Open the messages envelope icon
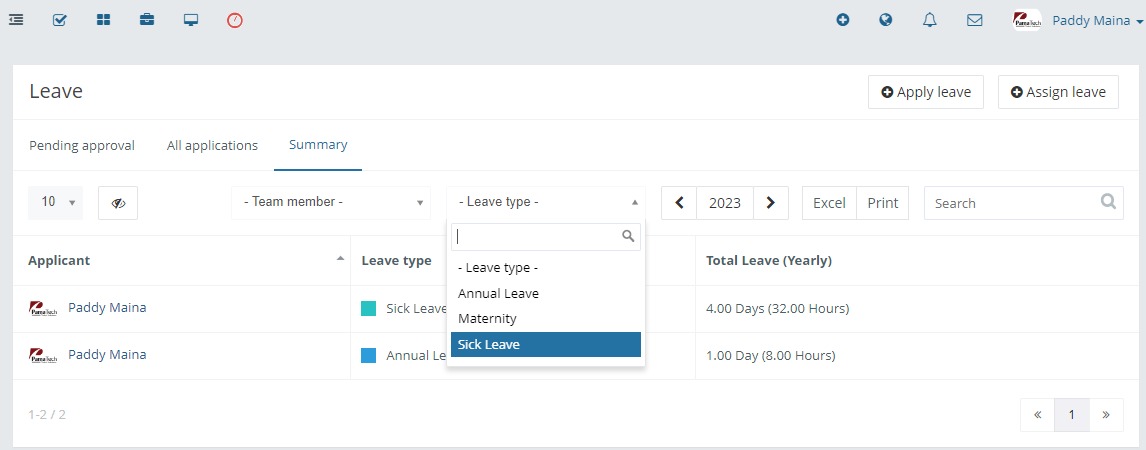 point(974,20)
